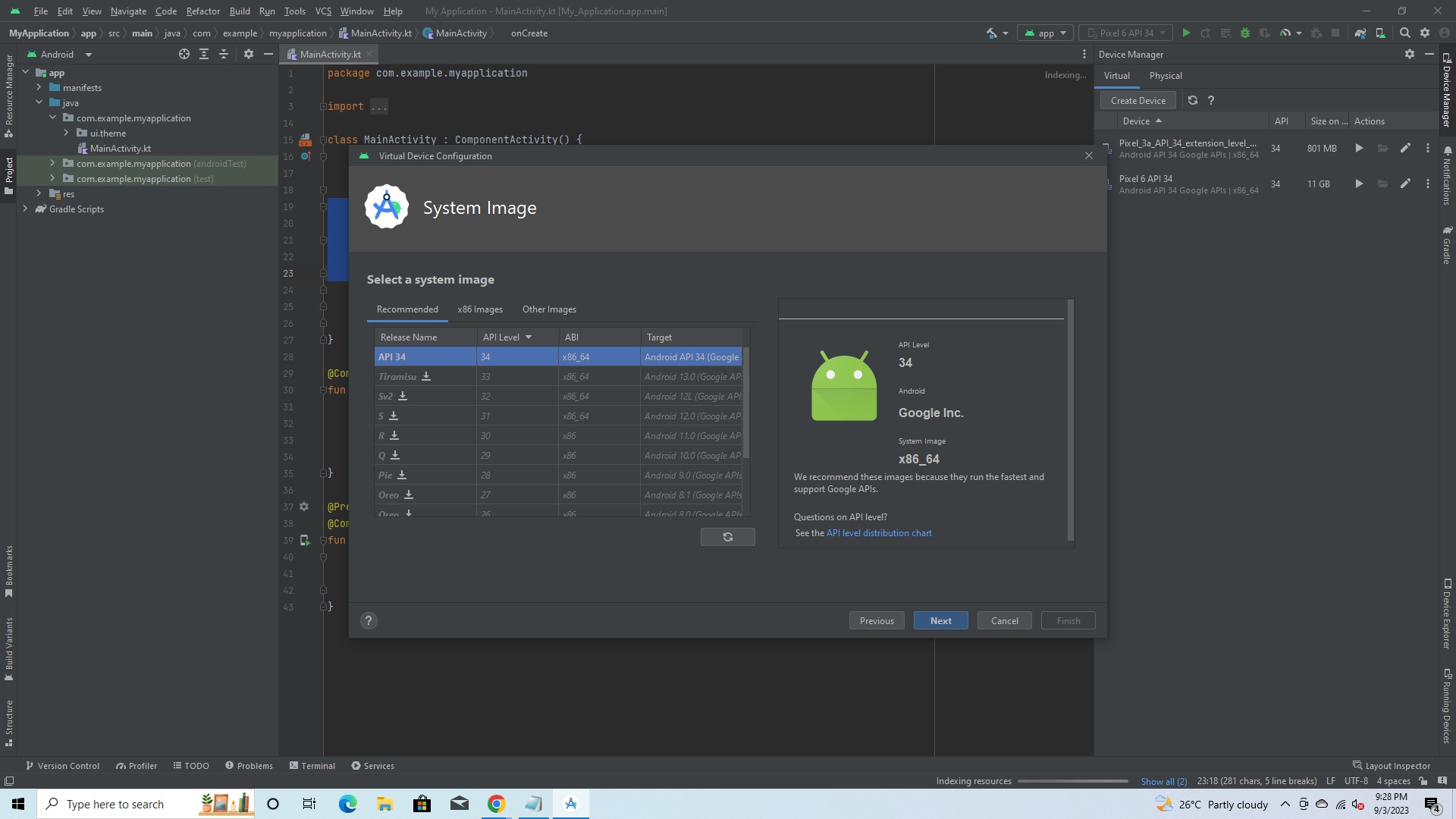
Task: Open the Refactor menu
Action: click(x=202, y=11)
